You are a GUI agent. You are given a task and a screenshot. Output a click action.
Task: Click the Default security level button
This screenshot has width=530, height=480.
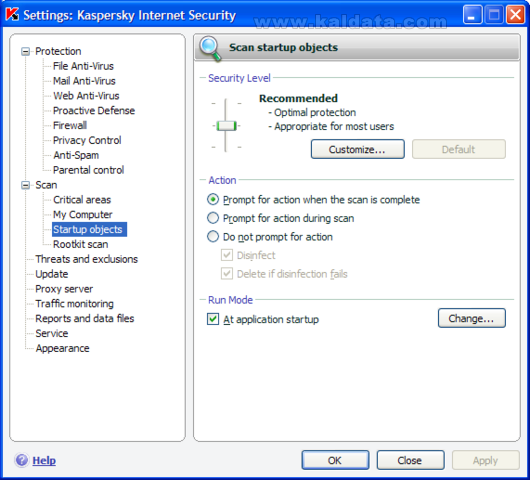pos(459,149)
